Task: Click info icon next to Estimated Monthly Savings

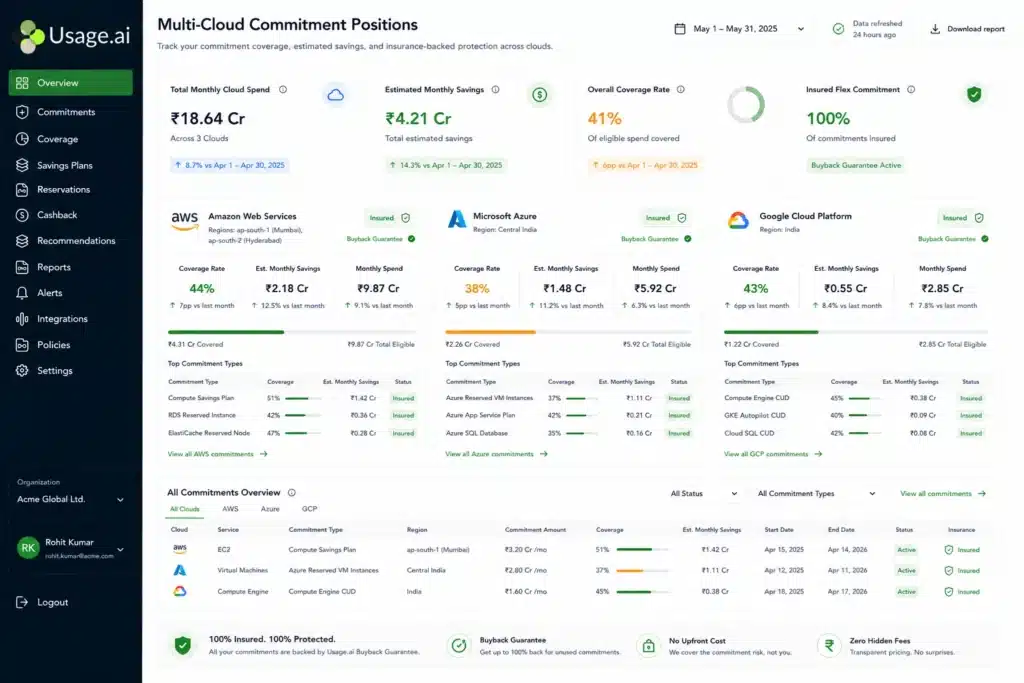Action: [496, 89]
